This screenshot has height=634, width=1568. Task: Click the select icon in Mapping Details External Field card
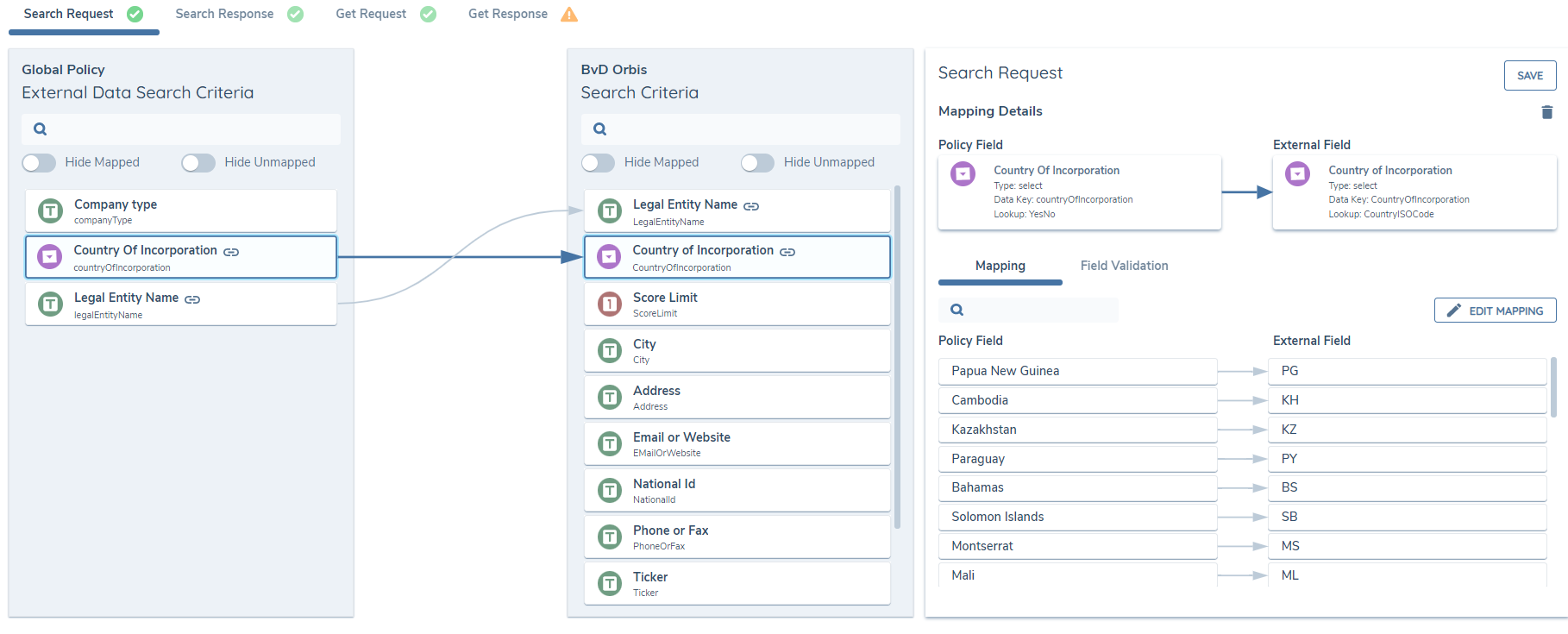[1297, 174]
